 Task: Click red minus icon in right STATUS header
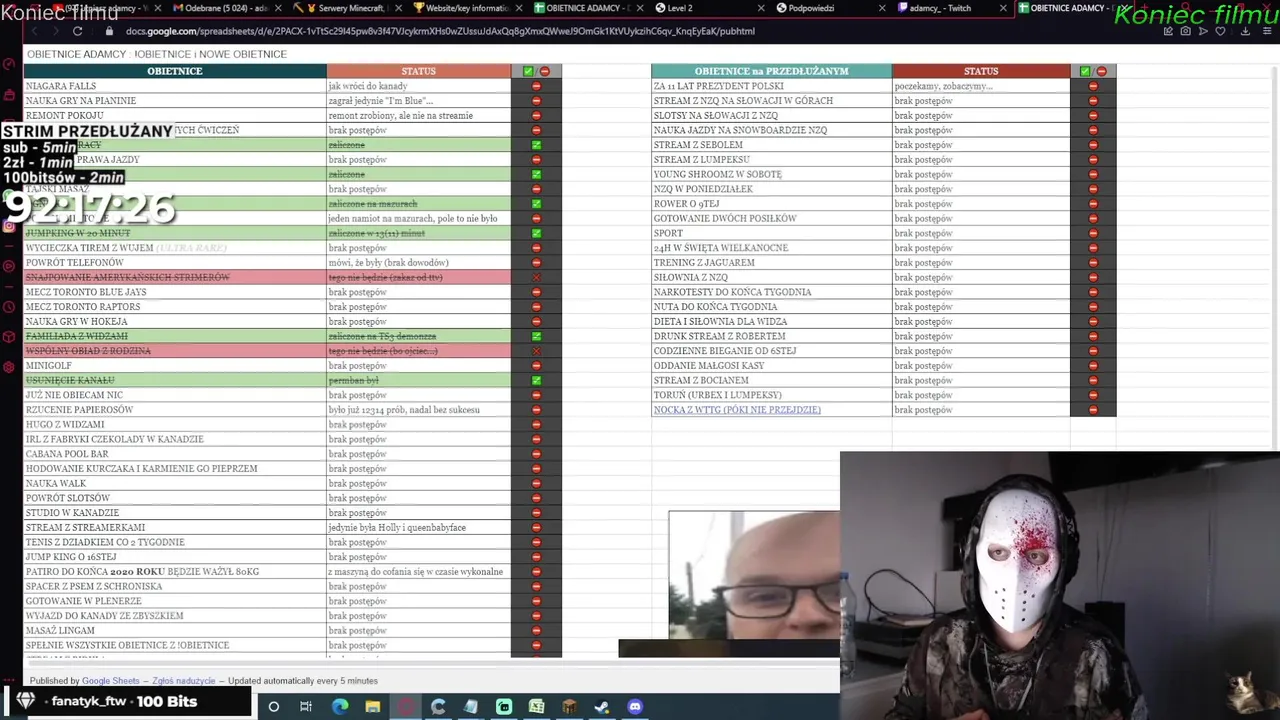pos(1101,71)
